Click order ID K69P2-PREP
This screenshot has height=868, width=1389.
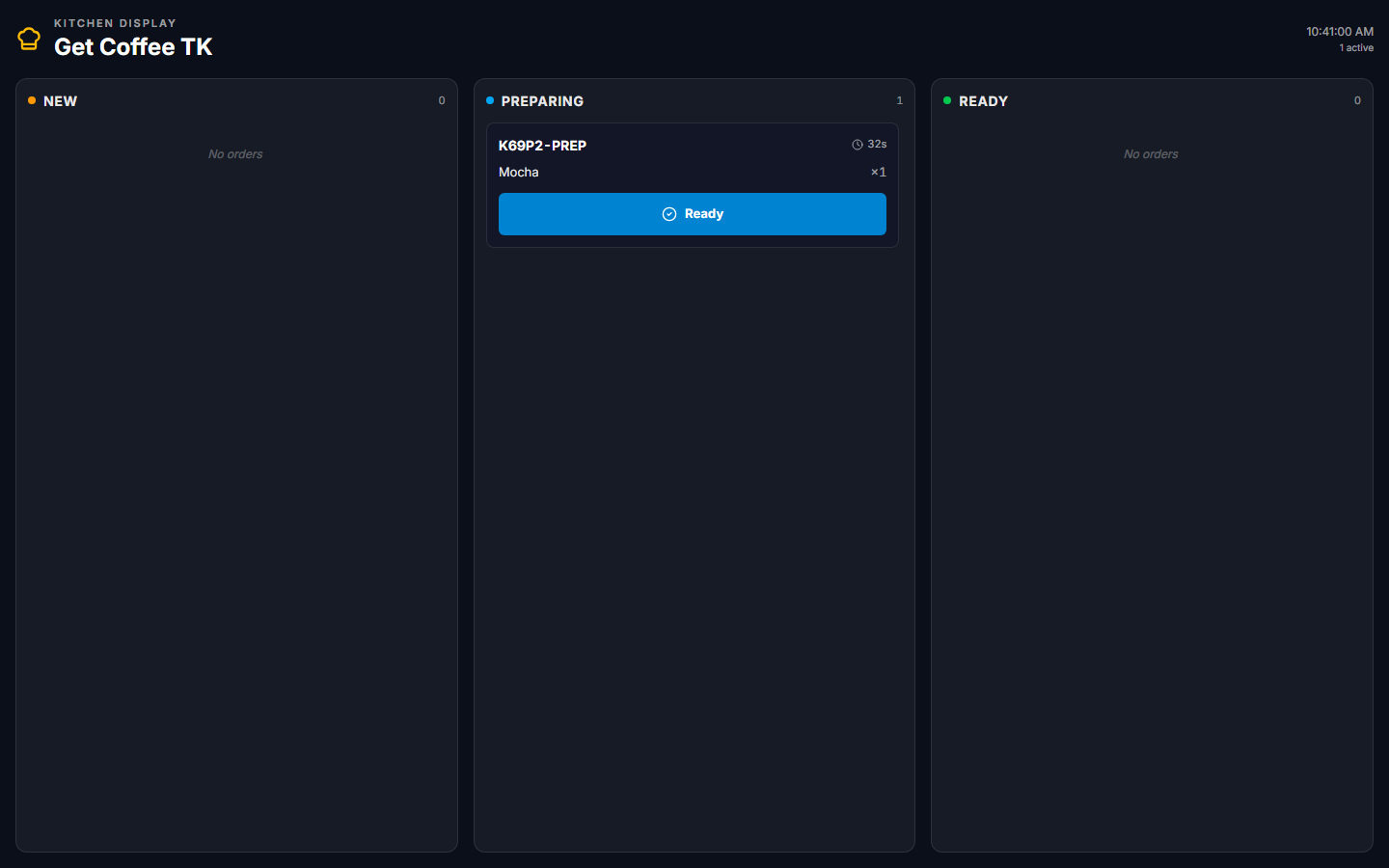coord(542,146)
